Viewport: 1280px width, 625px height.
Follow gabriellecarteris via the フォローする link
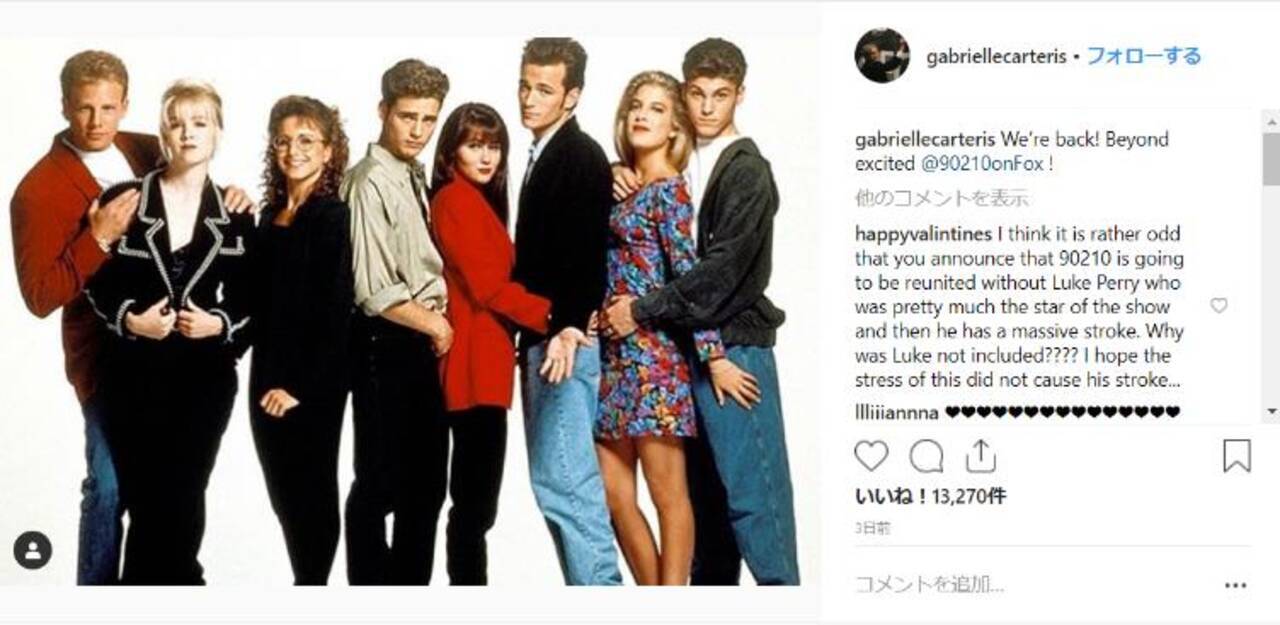point(1144,56)
